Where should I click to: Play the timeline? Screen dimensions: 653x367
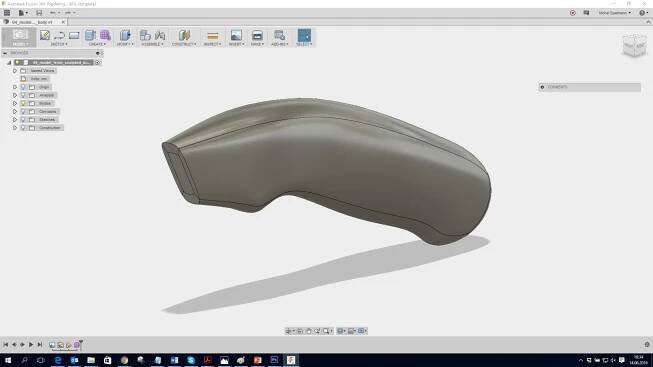pos(31,345)
